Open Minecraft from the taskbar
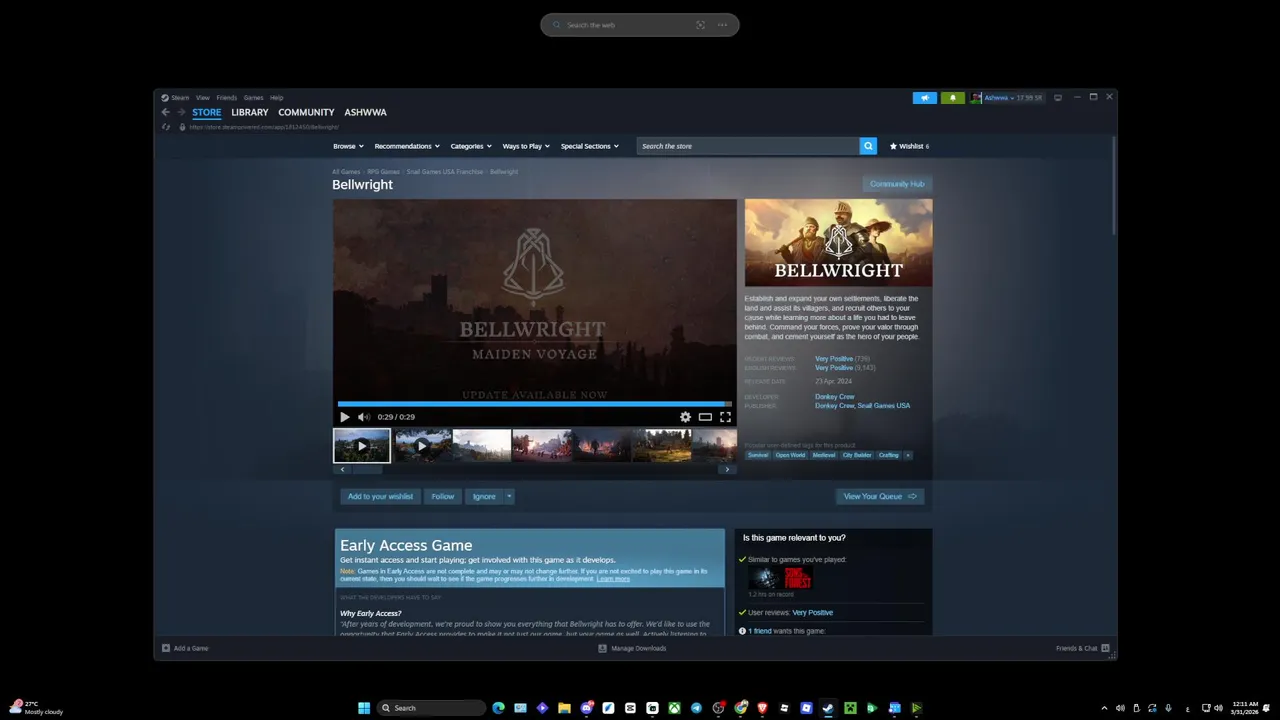This screenshot has height=720, width=1280. 850,708
